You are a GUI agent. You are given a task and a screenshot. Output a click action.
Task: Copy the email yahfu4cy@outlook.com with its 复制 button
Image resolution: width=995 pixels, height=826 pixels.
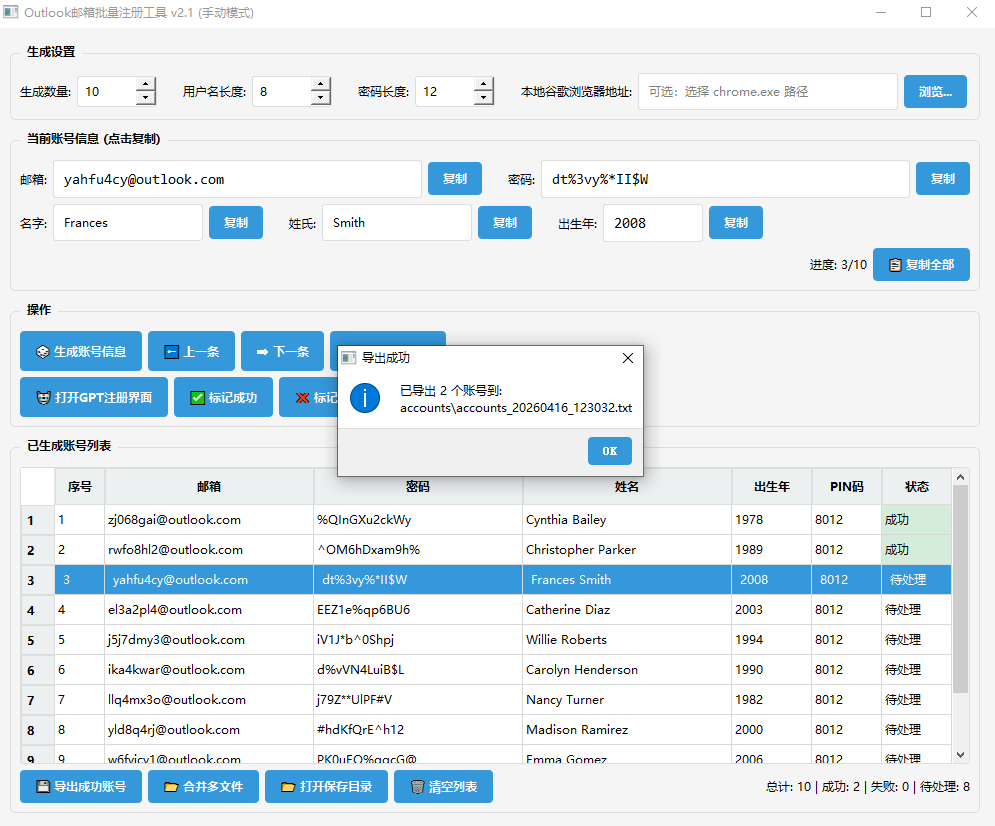coord(454,178)
